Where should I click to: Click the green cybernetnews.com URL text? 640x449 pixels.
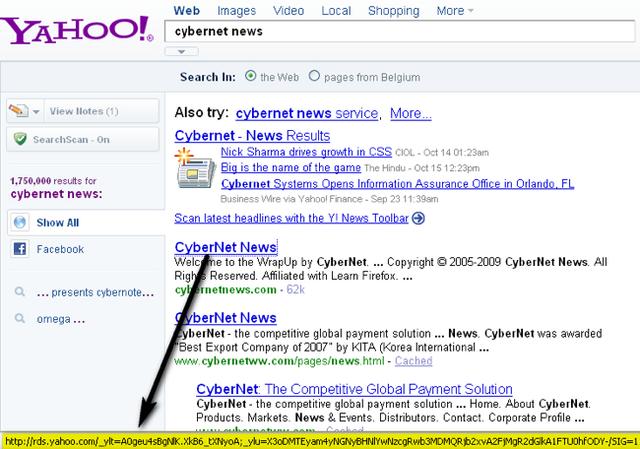click(225, 289)
